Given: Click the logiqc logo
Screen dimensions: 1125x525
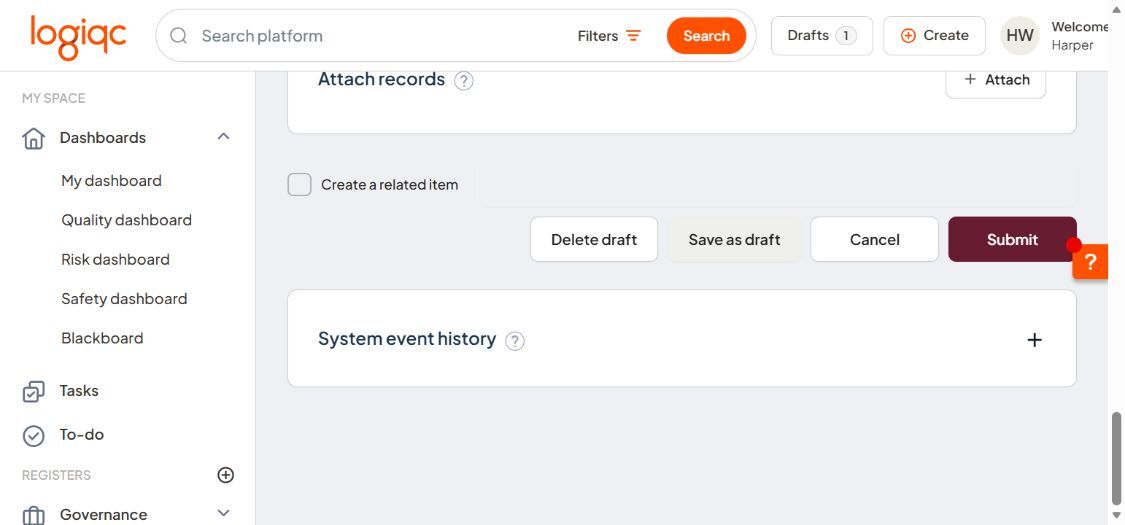Looking at the screenshot, I should [78, 37].
